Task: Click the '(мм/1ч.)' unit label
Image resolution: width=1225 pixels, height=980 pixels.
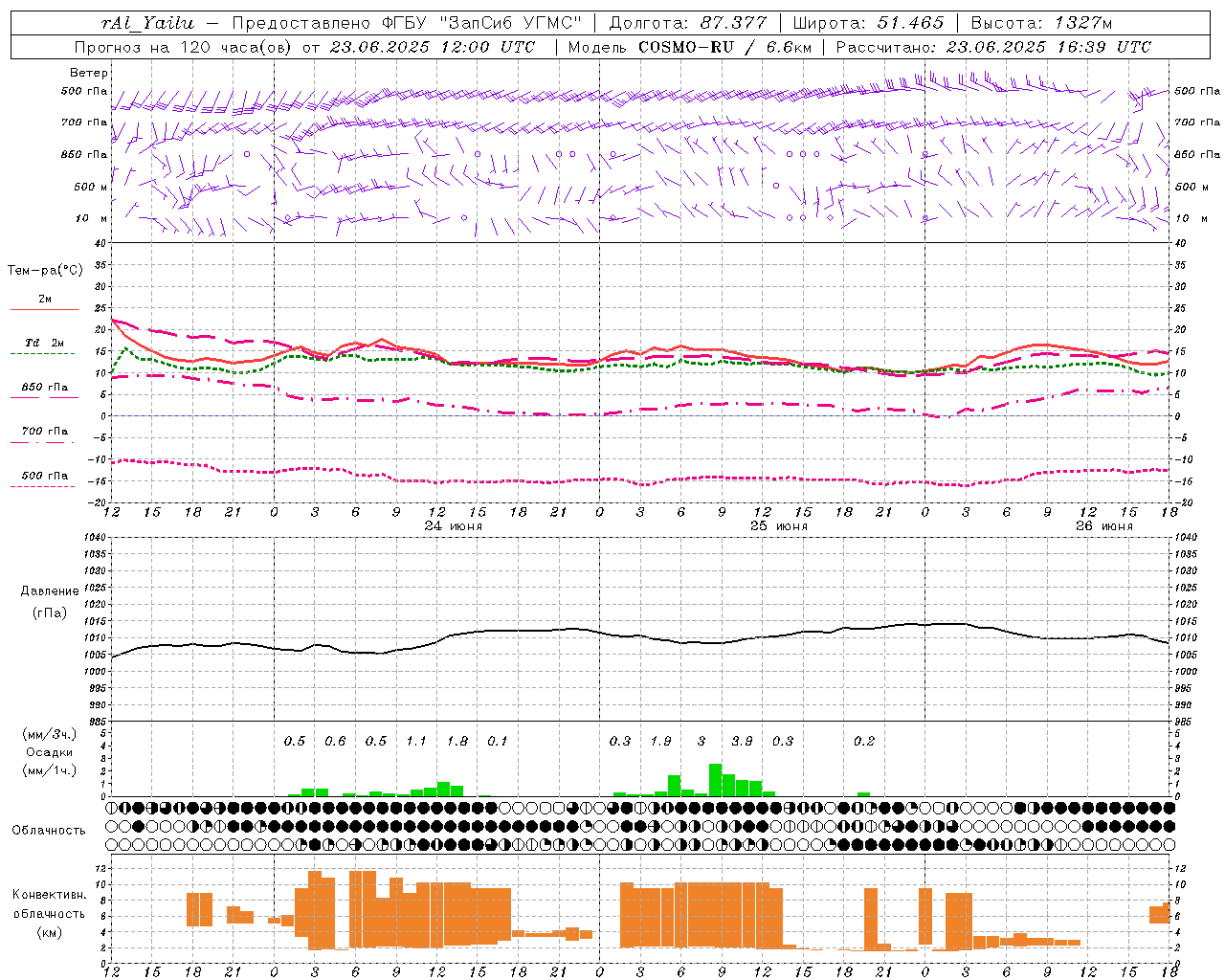Action: (x=49, y=770)
